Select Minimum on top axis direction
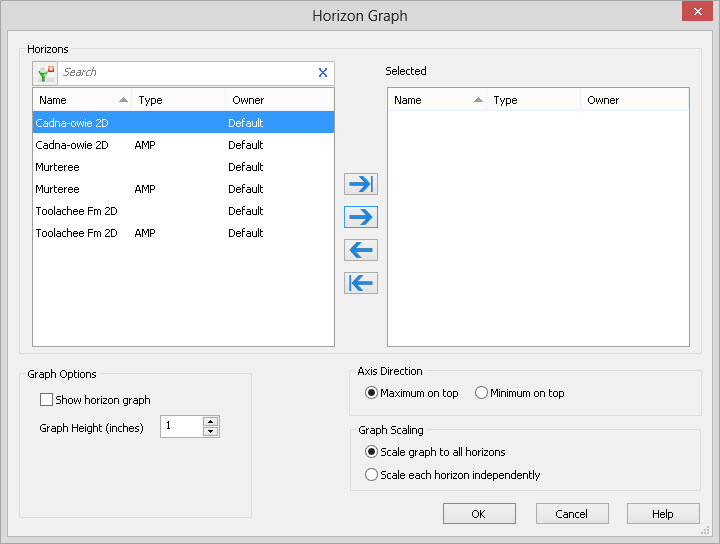The height and width of the screenshot is (544, 720). pyautogui.click(x=482, y=393)
